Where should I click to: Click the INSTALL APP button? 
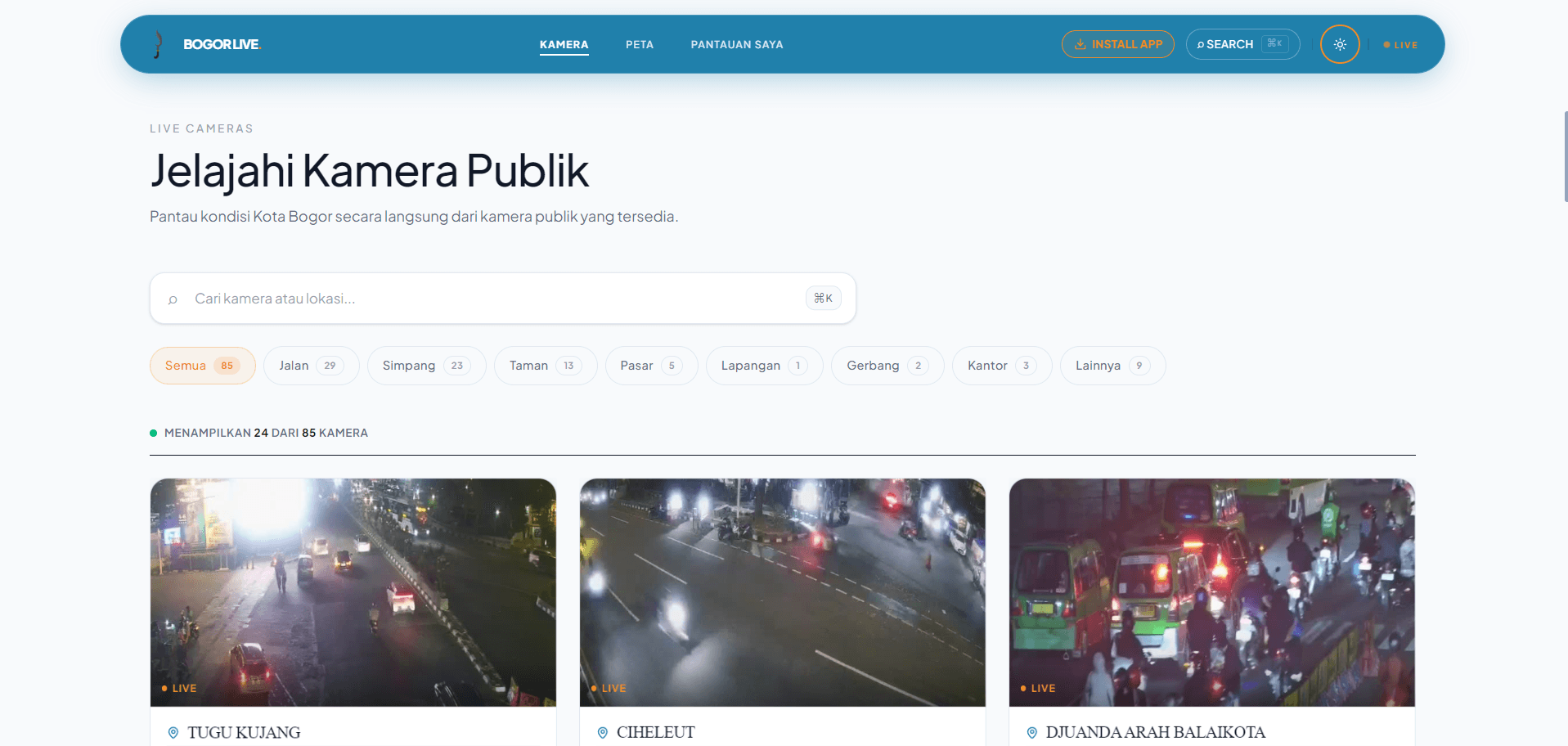click(1118, 44)
